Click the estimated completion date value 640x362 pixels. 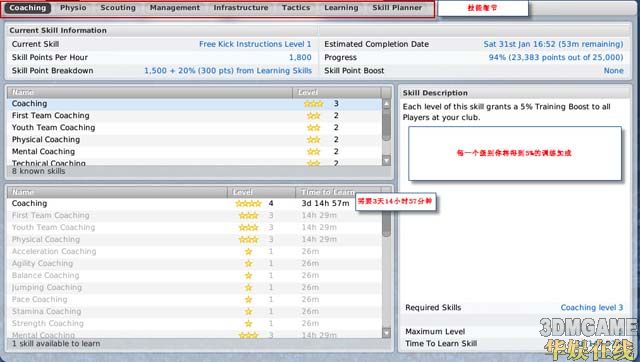click(553, 44)
